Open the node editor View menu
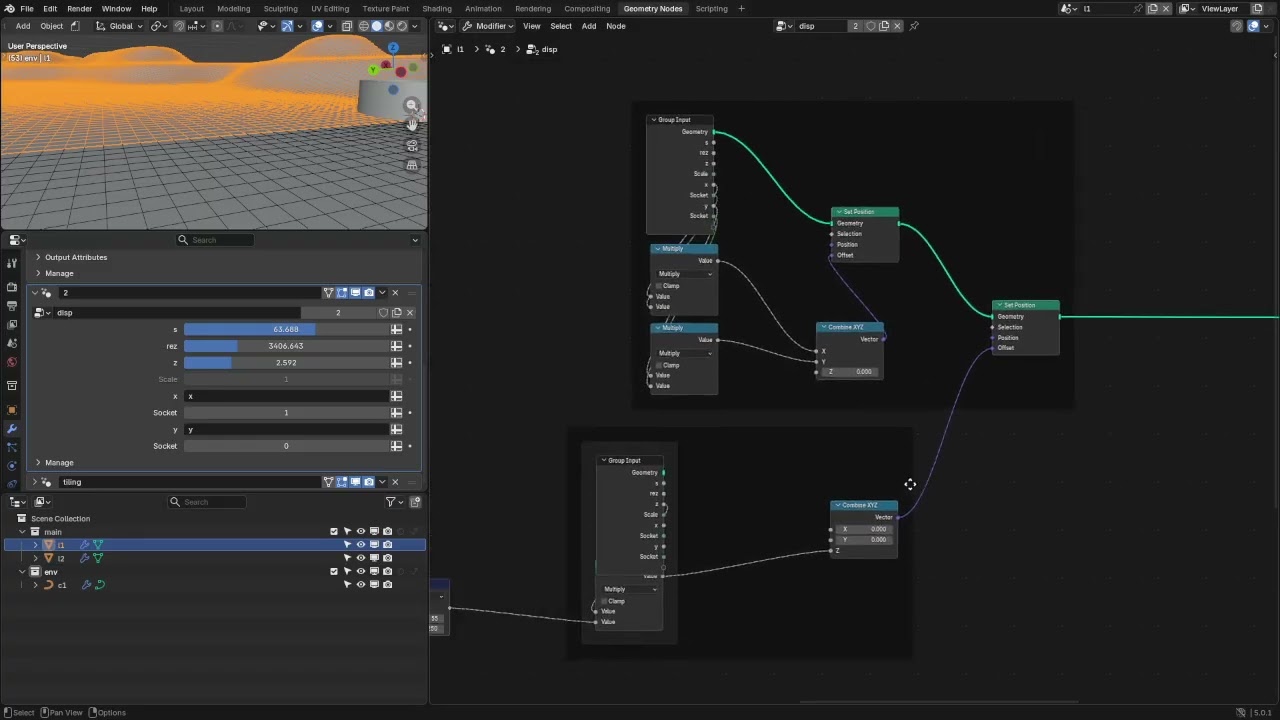Viewport: 1280px width, 720px height. [532, 26]
